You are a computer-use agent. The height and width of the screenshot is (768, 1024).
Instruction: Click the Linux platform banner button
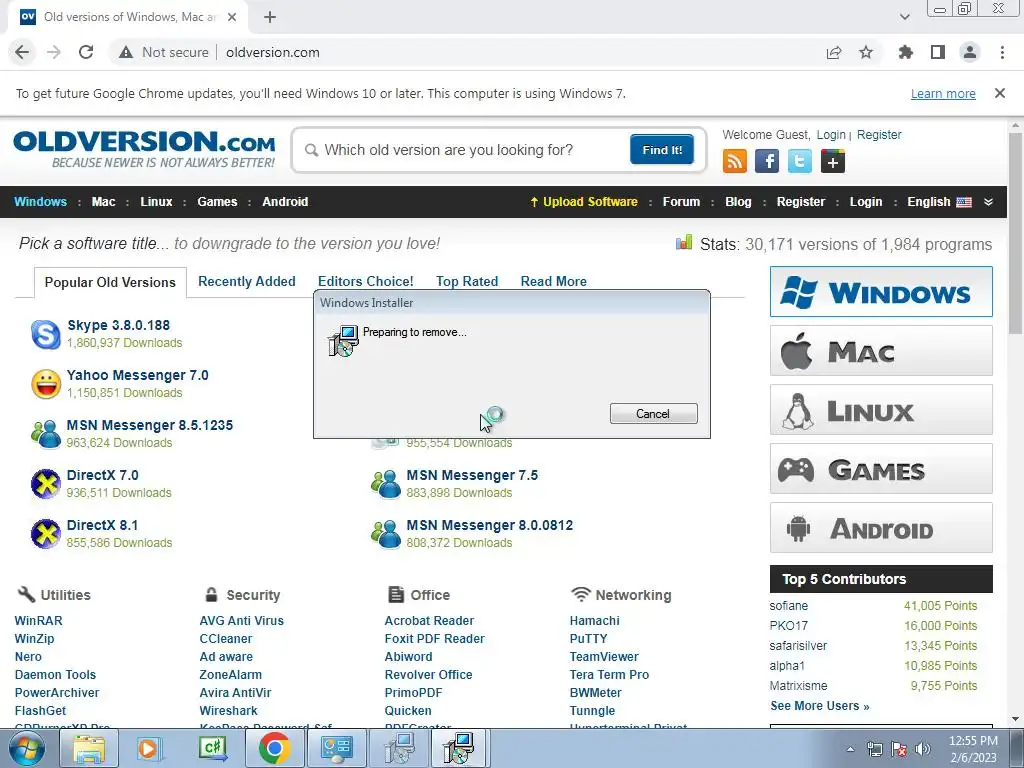(881, 410)
